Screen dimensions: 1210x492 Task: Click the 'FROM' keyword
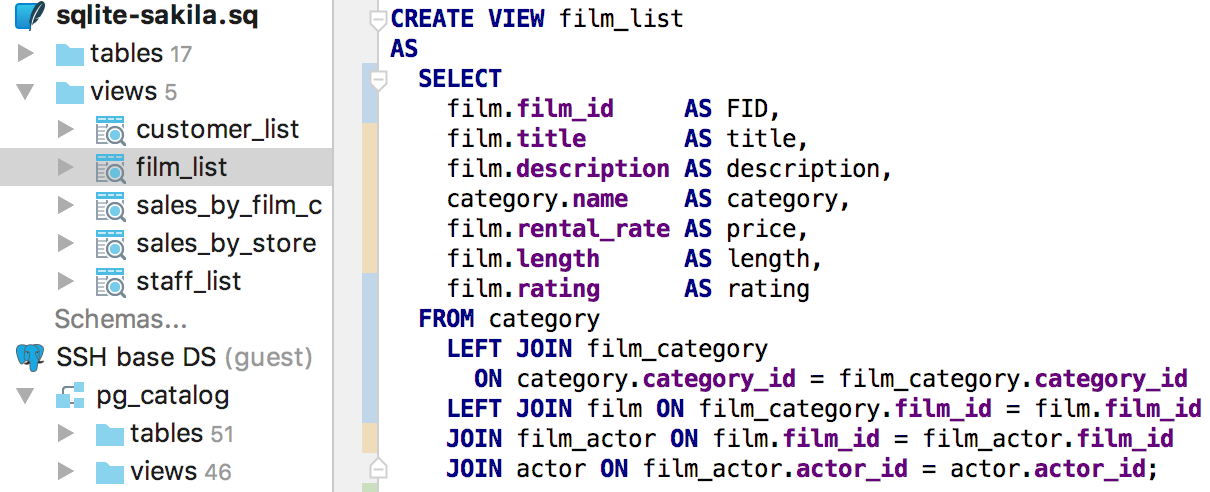click(446, 319)
